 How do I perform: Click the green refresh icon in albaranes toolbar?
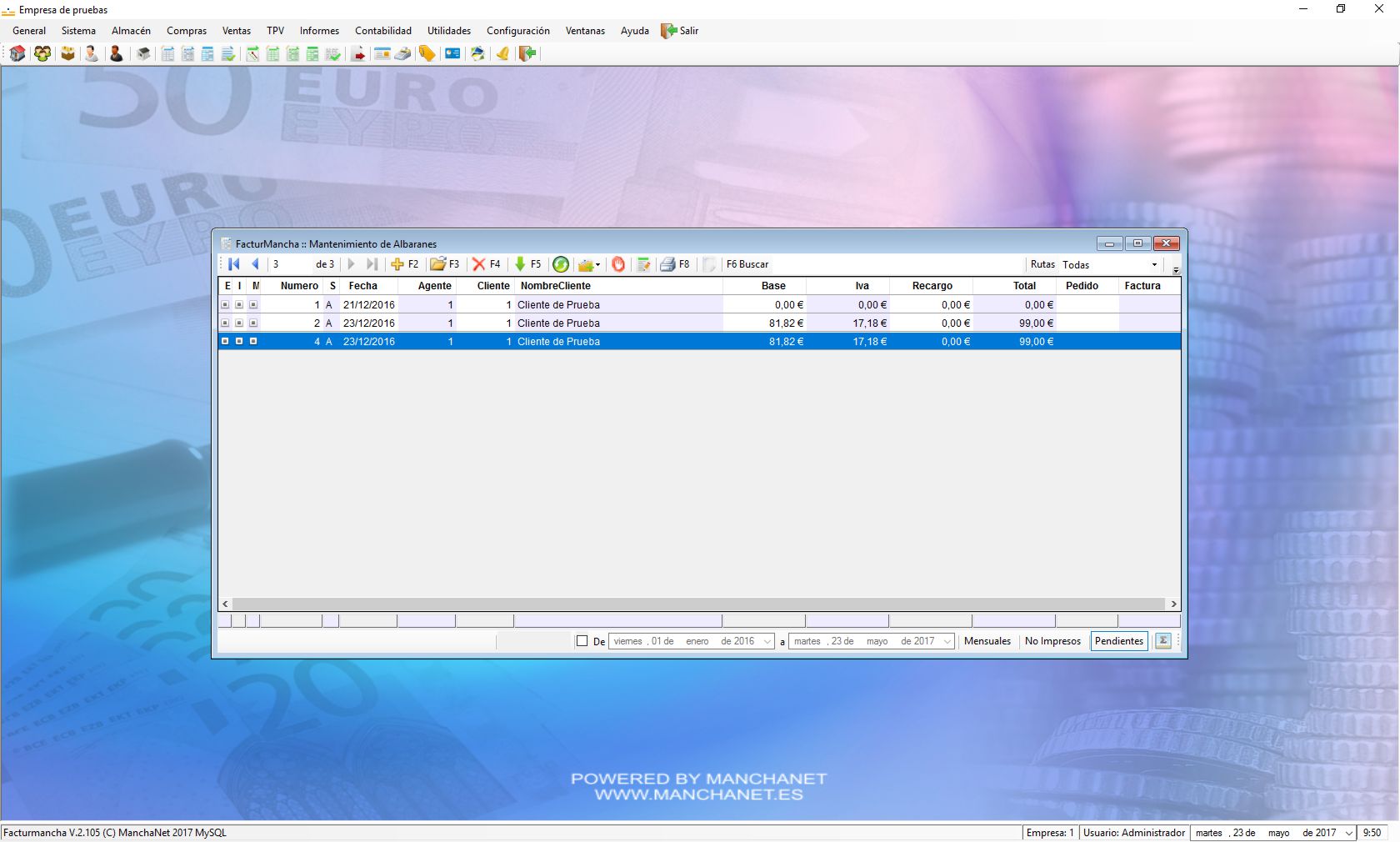click(561, 264)
